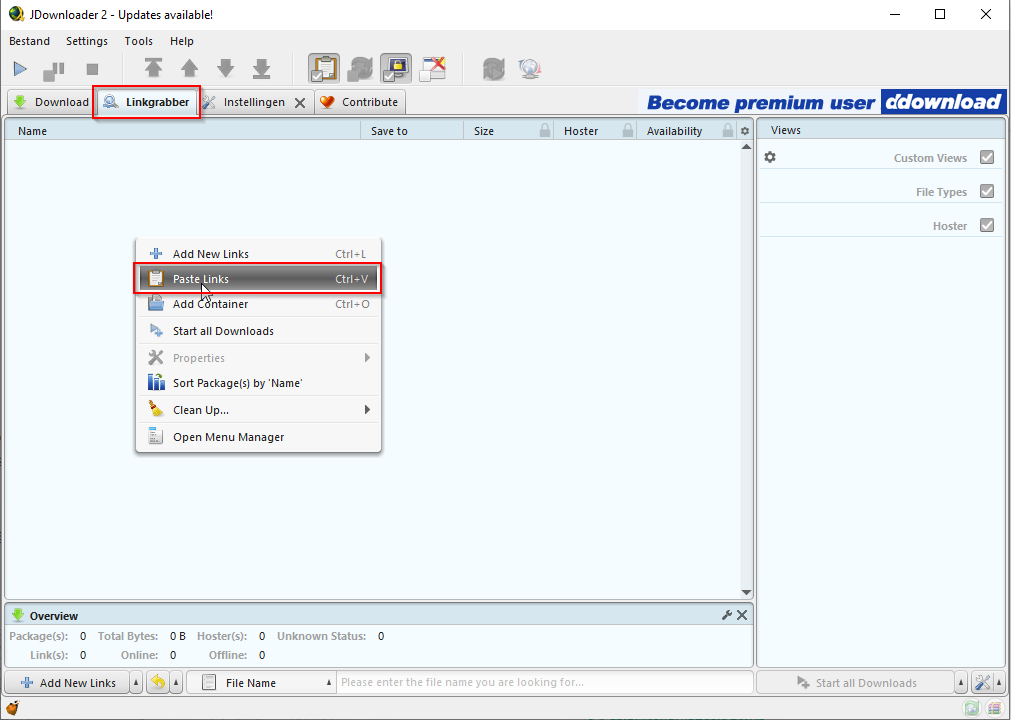Viewport: 1011px width, 720px height.
Task: Click the JDownloader title bar logo
Action: [16, 14]
